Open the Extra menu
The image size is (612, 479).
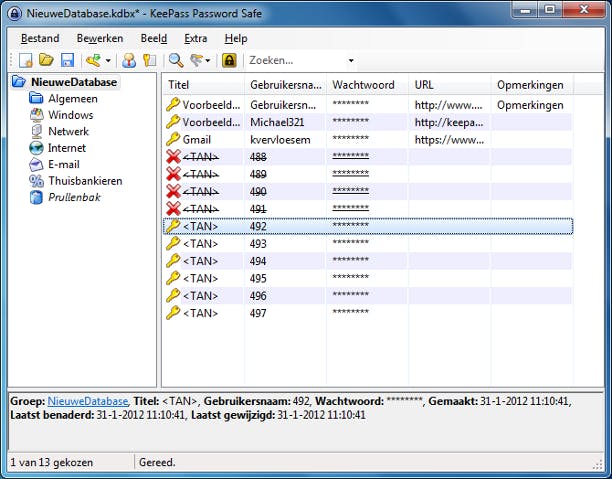196,38
